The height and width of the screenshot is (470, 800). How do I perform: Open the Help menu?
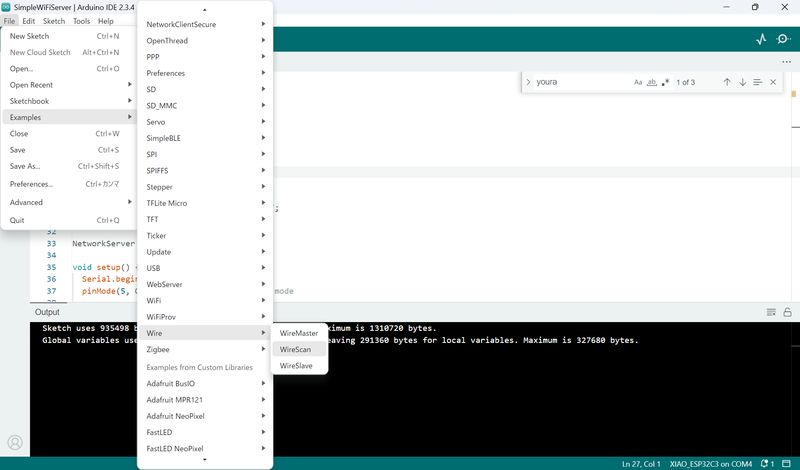click(x=106, y=21)
